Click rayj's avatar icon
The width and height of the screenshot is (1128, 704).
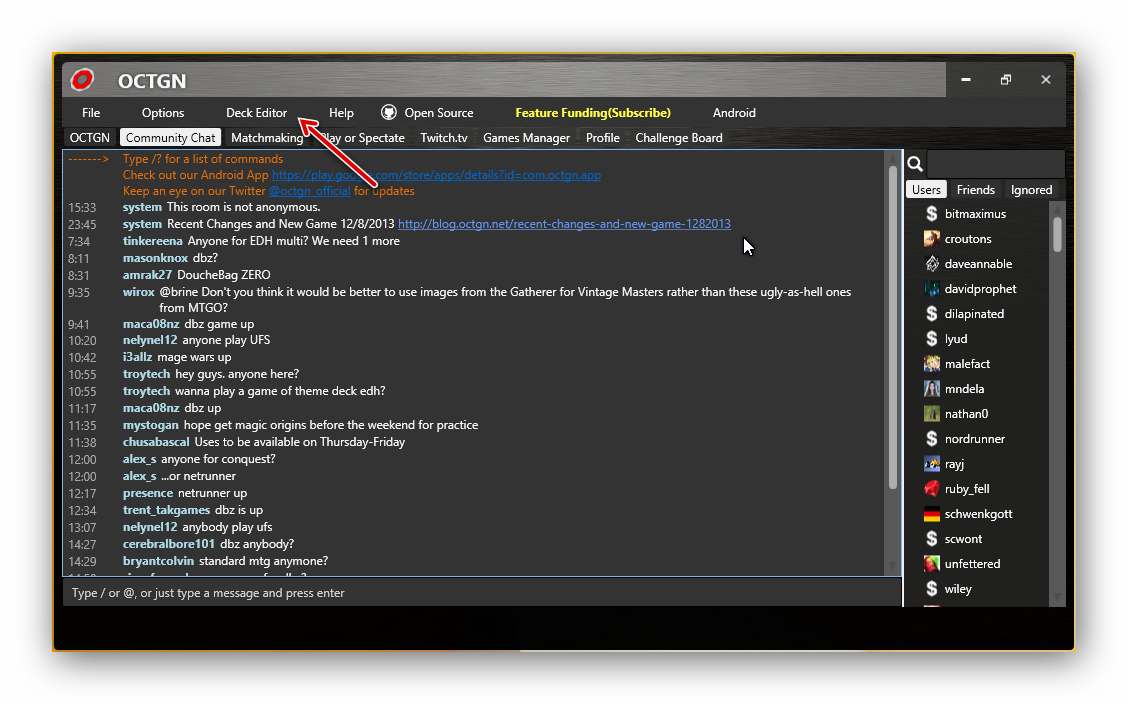[932, 464]
